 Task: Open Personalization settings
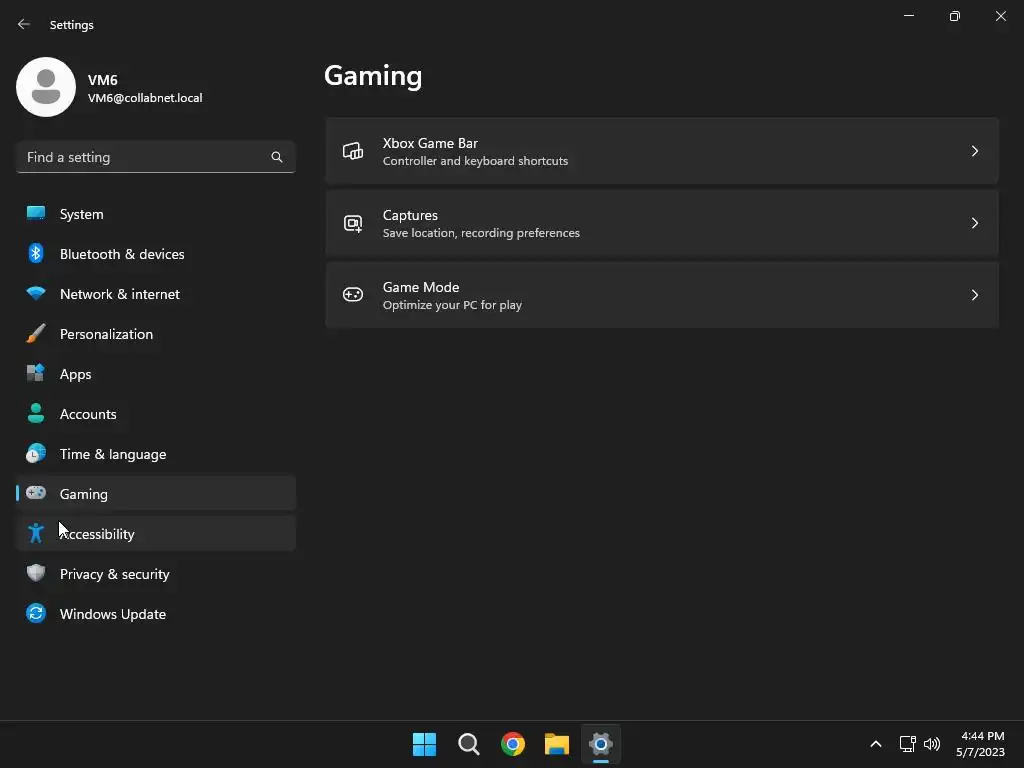(x=155, y=334)
